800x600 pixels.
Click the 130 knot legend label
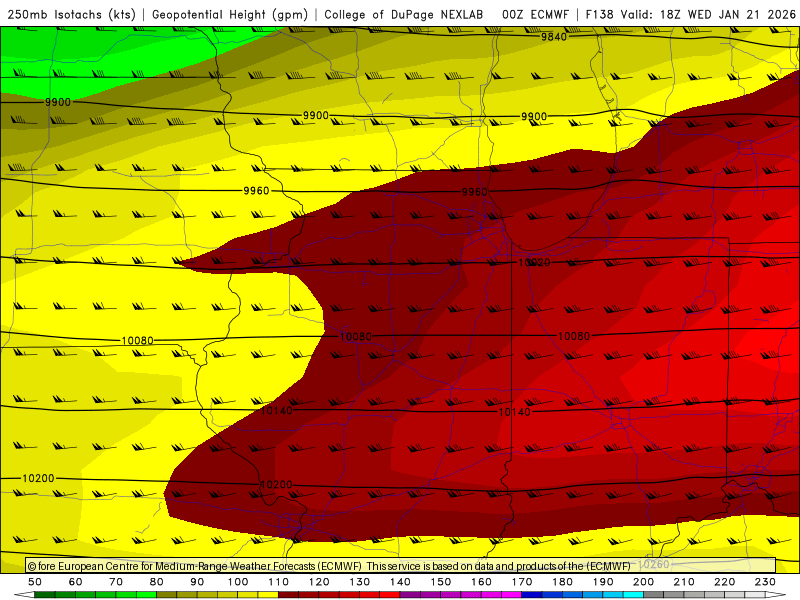pos(360,582)
